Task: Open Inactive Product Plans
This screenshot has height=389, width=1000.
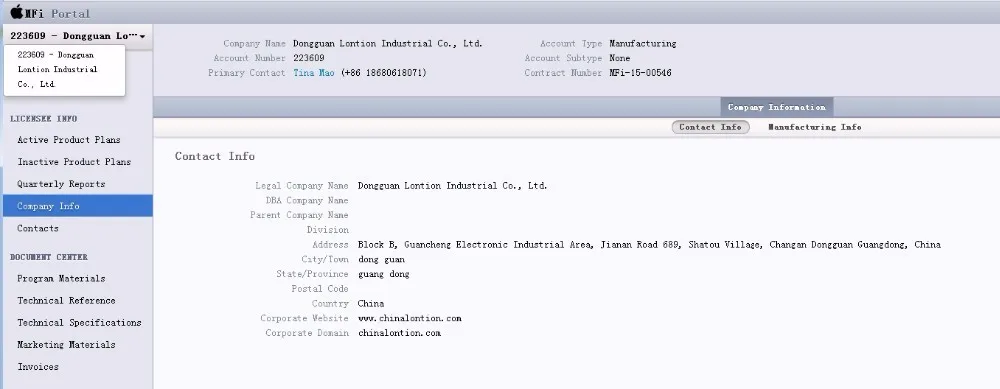Action: point(74,162)
